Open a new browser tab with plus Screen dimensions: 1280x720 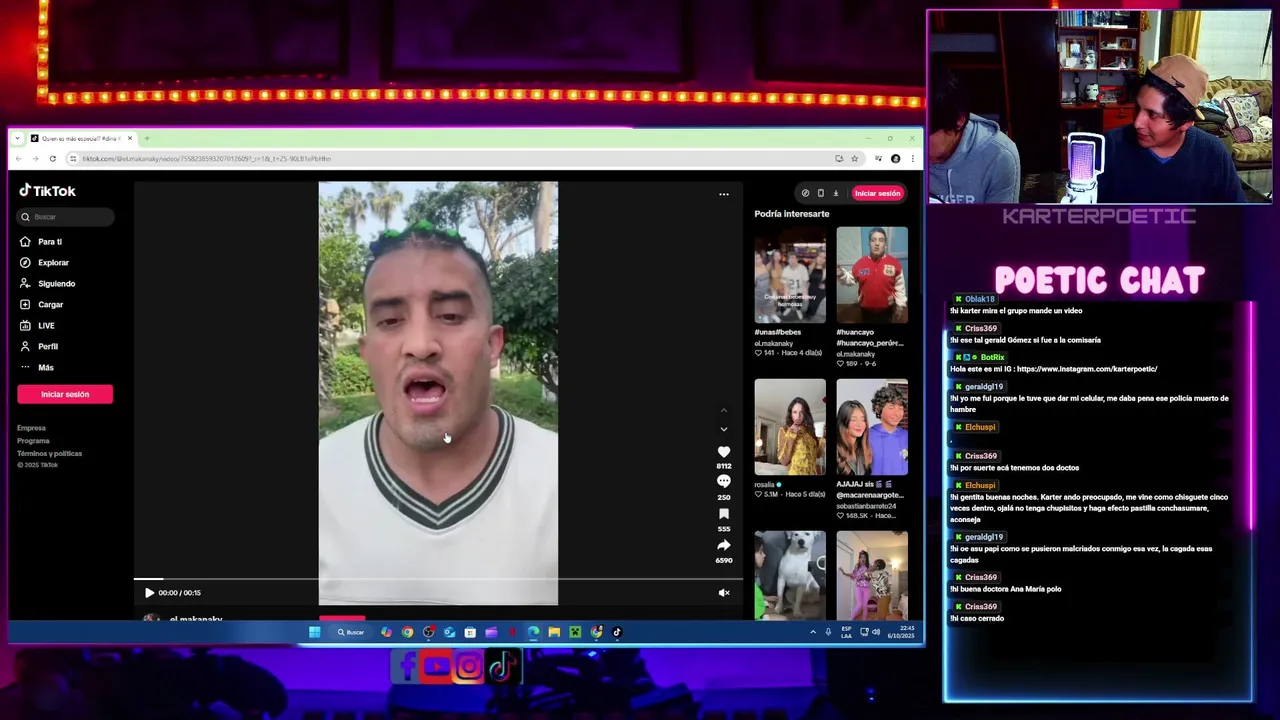(147, 138)
